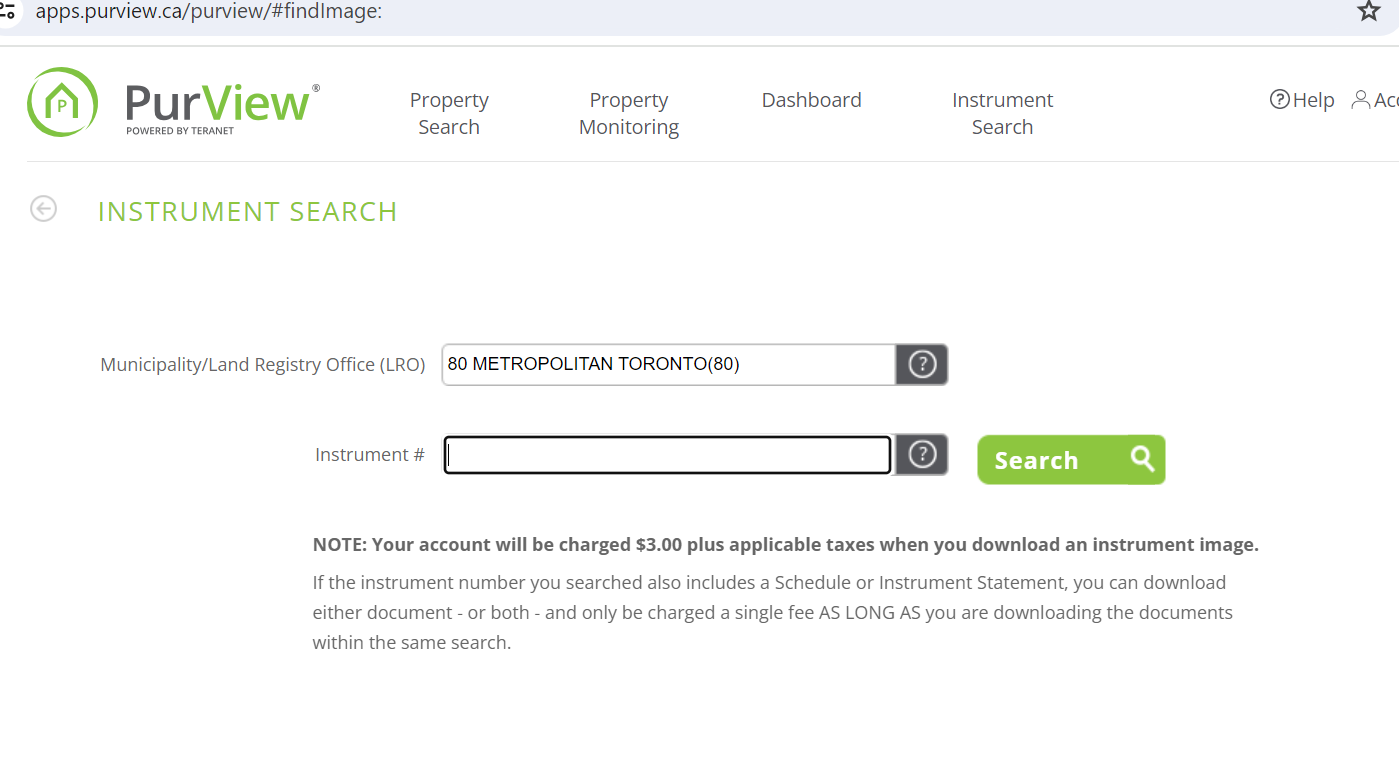Click the green PurView house logo icon
This screenshot has width=1399, height=770.
pos(62,102)
